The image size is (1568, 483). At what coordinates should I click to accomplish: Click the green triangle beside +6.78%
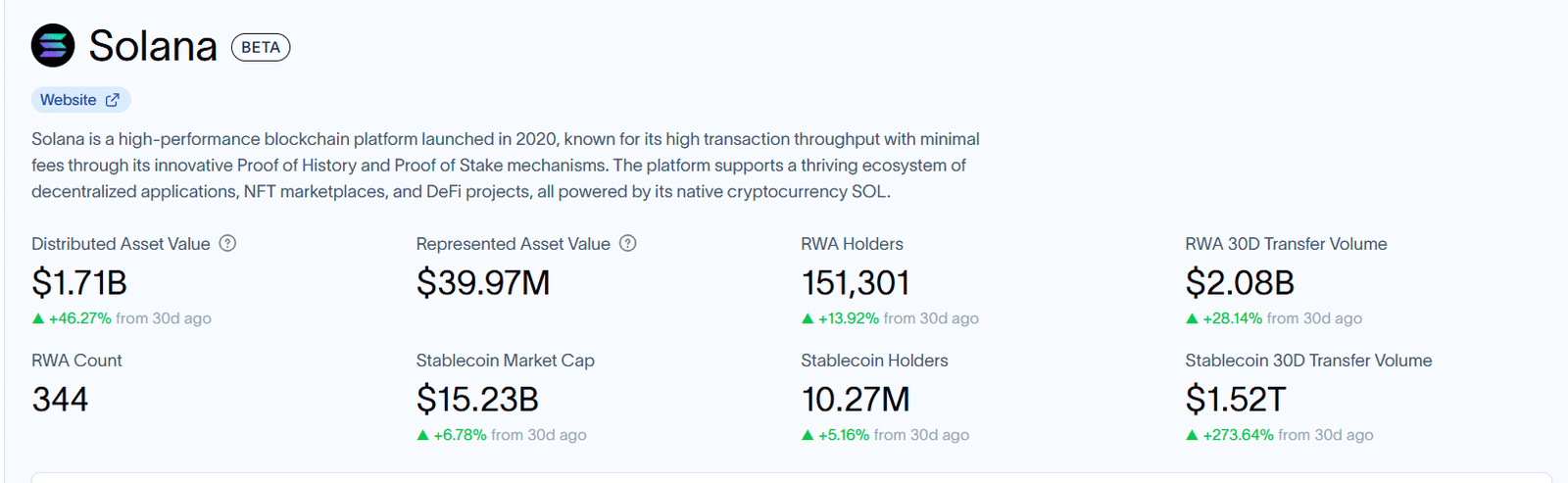(x=422, y=435)
